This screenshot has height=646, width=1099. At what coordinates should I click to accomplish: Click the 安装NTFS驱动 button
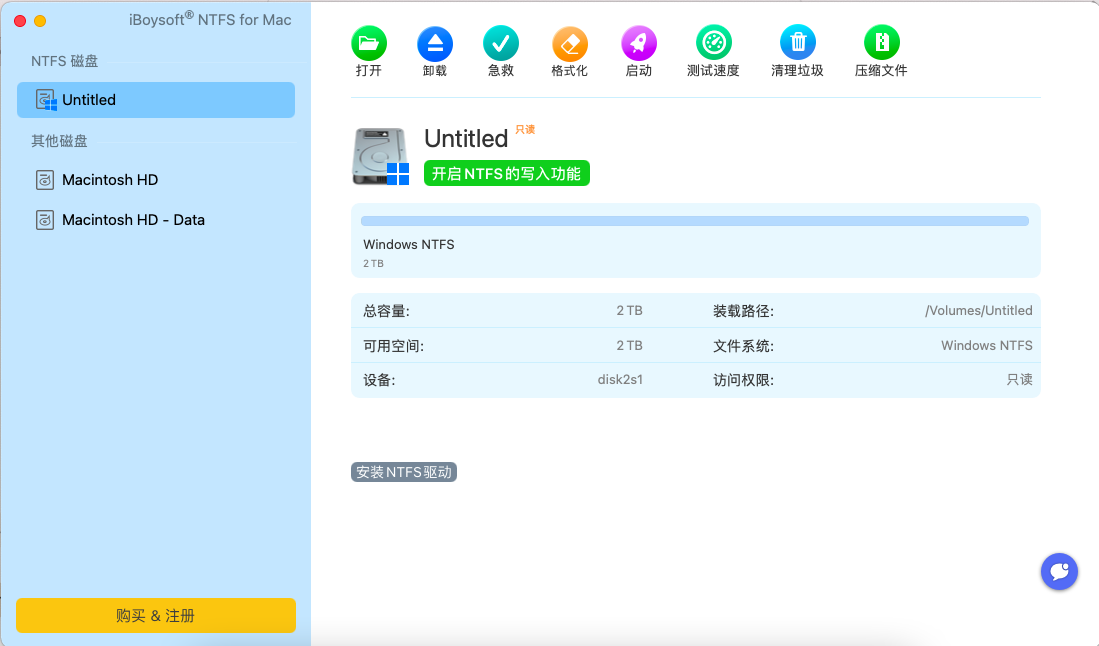click(404, 472)
